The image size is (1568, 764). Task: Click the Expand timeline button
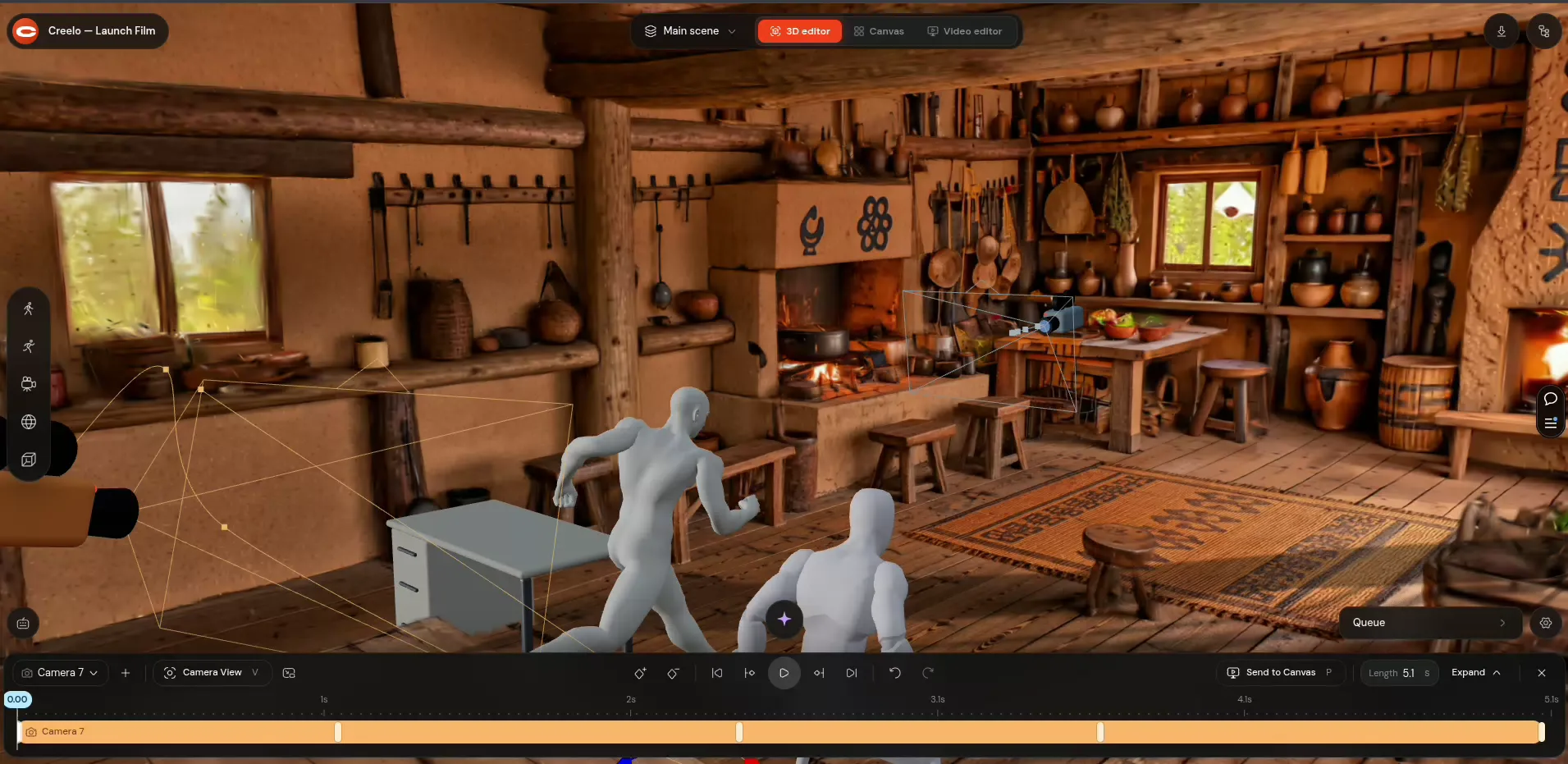(x=1476, y=673)
